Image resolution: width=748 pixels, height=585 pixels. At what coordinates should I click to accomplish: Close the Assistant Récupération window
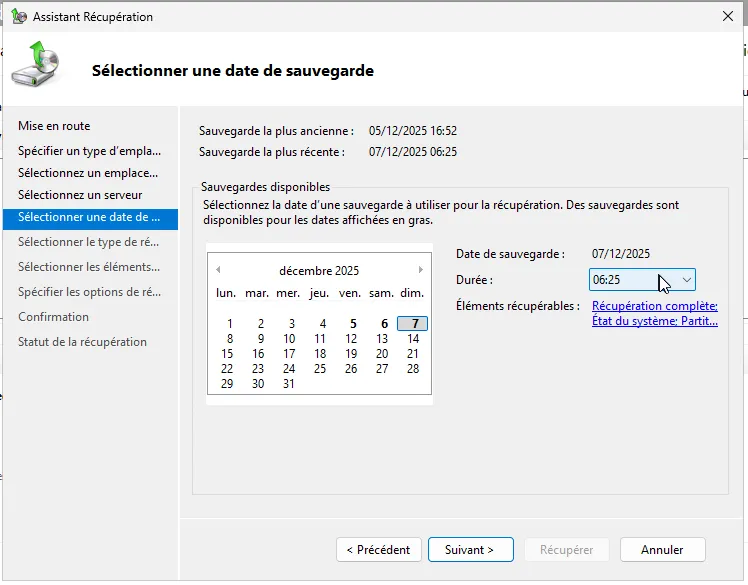tap(727, 17)
